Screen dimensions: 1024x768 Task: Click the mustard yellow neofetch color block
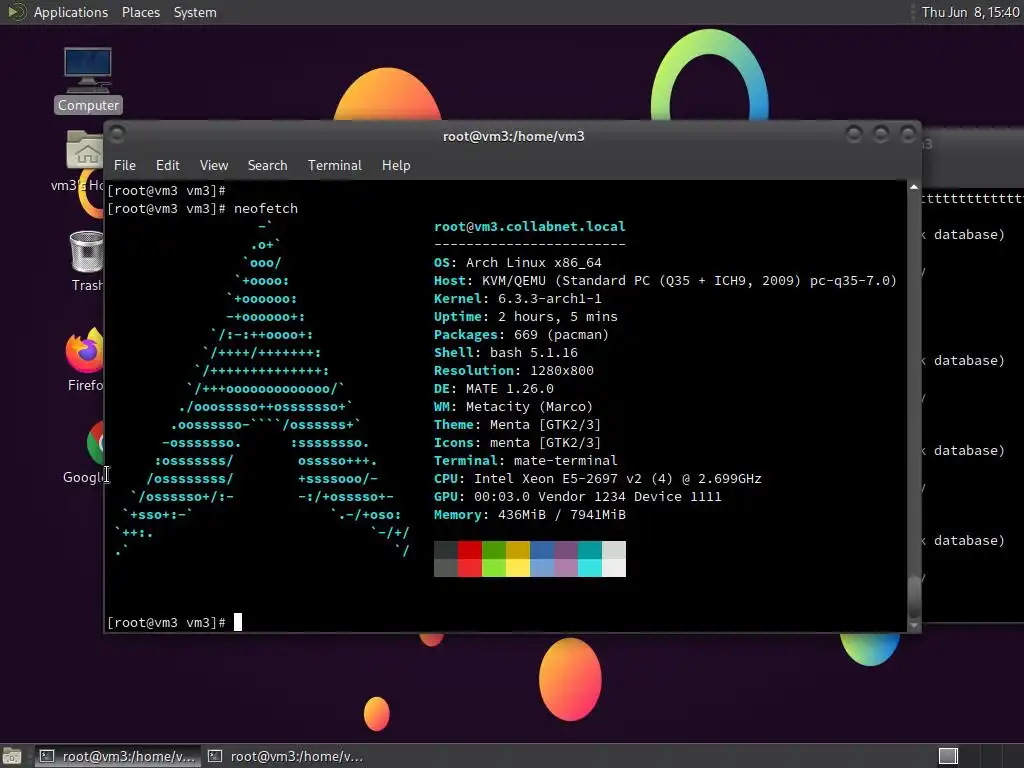coord(518,550)
